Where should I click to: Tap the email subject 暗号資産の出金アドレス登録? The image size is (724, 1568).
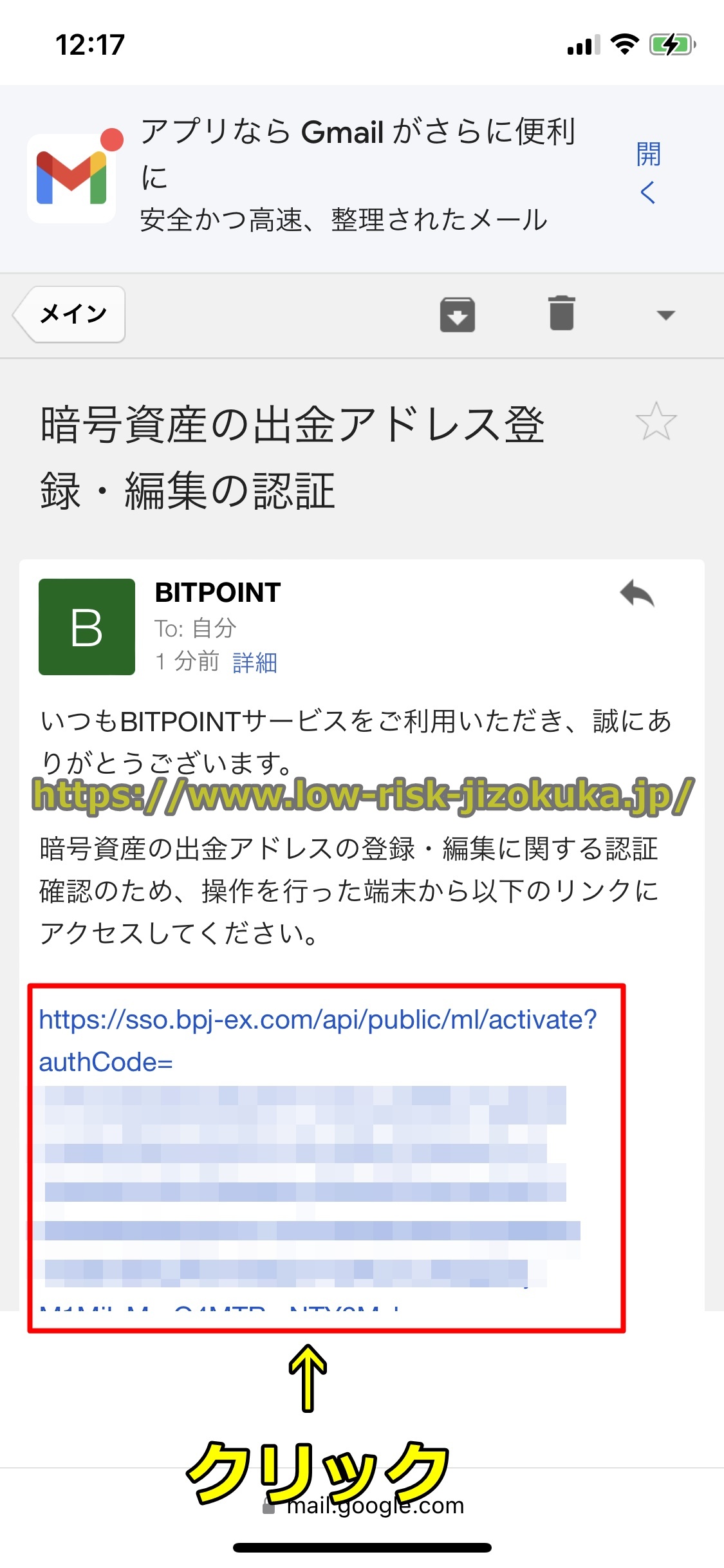[x=293, y=458]
